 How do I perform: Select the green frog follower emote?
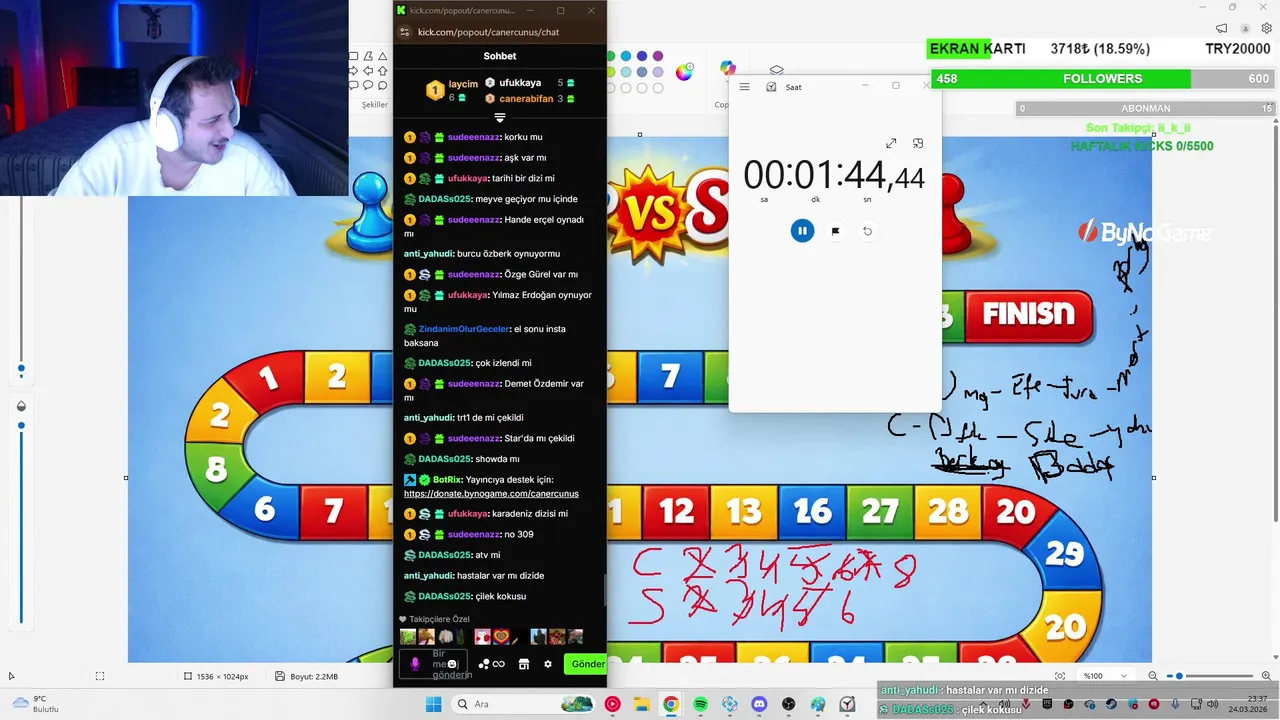click(x=408, y=637)
